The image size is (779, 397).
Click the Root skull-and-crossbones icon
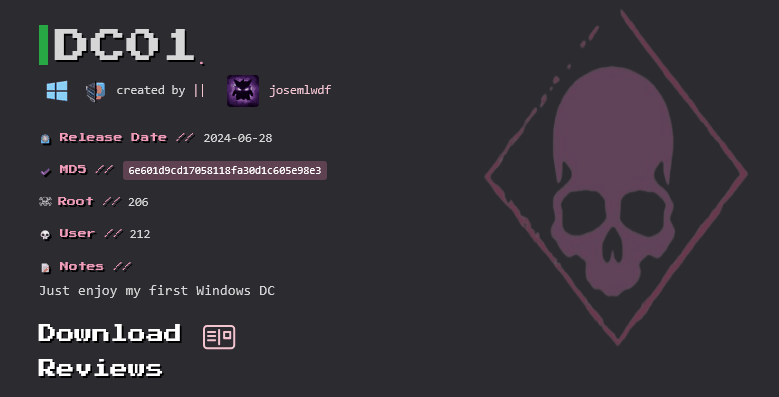tap(45, 202)
